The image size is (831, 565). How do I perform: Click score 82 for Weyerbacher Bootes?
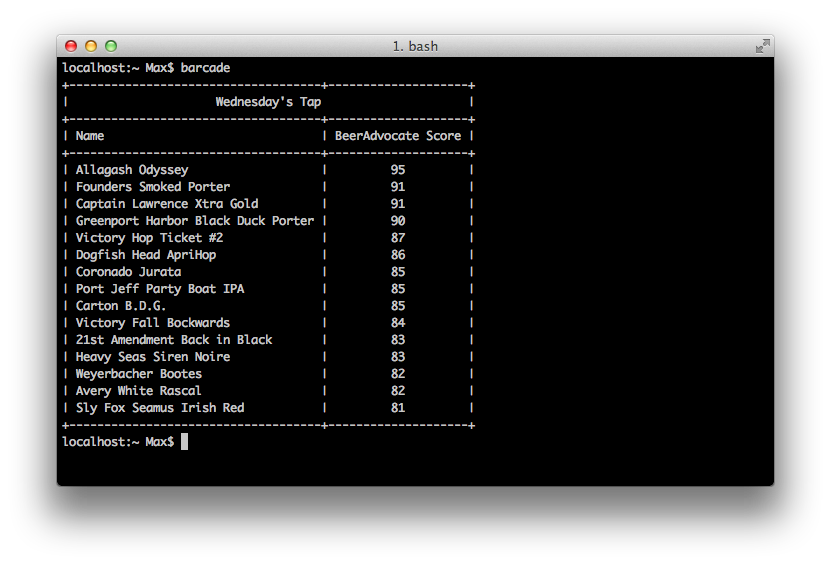pyautogui.click(x=398, y=374)
